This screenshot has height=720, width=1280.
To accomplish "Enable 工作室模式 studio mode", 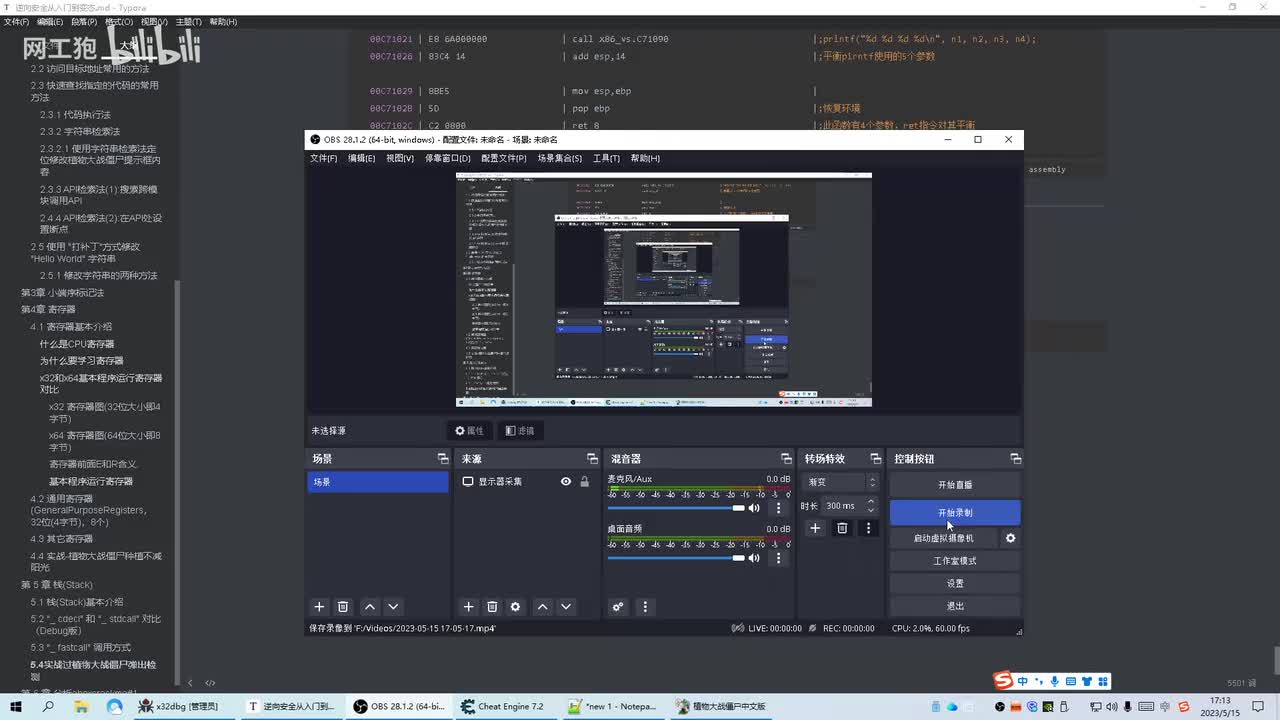I will [955, 561].
